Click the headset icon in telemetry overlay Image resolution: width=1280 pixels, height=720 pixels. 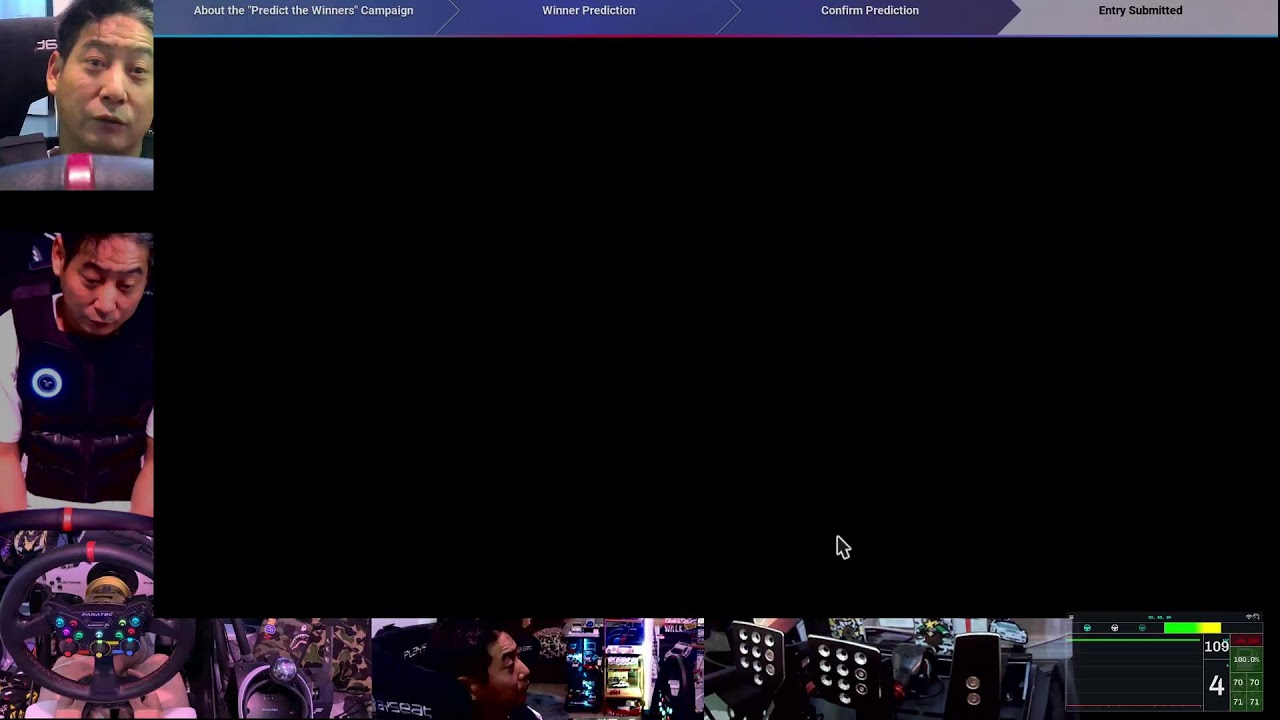point(1256,617)
